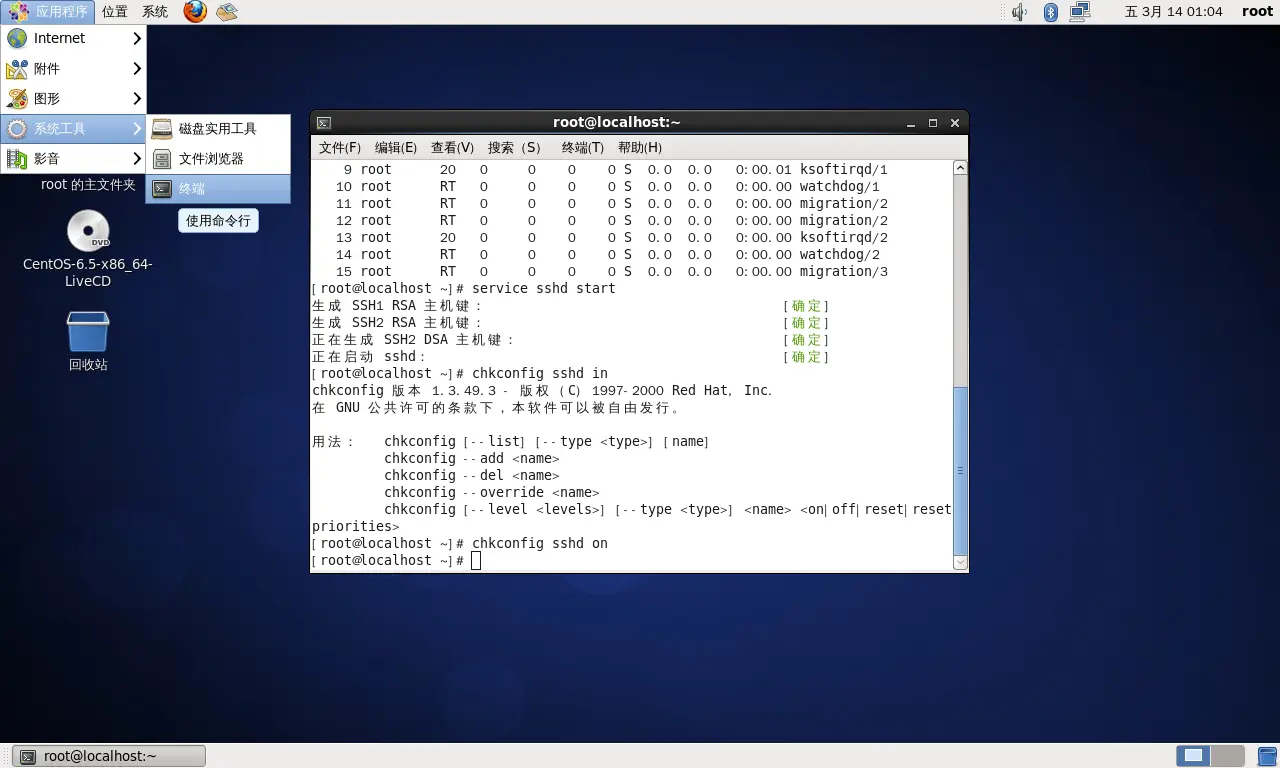Screen dimensions: 1280x768
Task: Choose 磁盘实用工具 from submenu
Action: 218,129
